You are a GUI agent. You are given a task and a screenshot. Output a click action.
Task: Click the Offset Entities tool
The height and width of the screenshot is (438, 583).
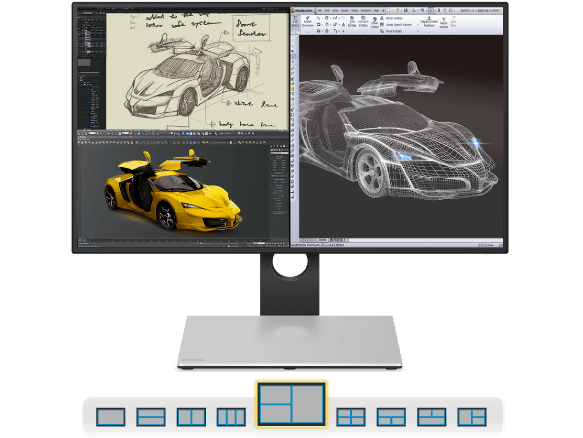(x=374, y=23)
